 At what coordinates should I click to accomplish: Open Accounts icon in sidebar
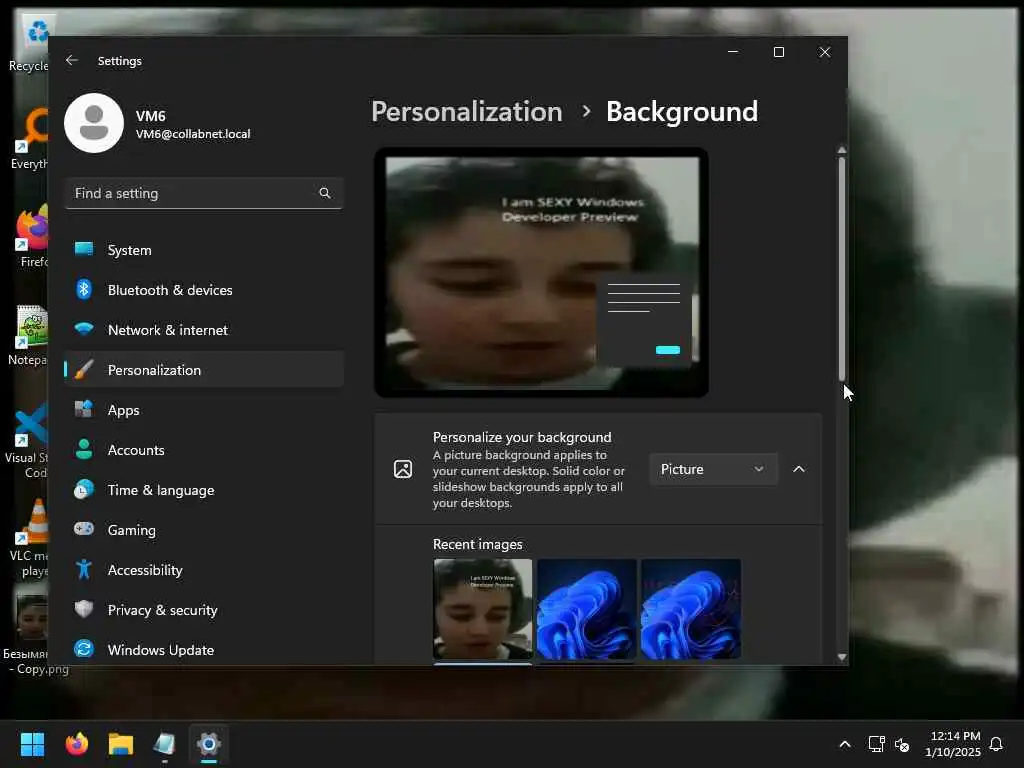click(84, 449)
